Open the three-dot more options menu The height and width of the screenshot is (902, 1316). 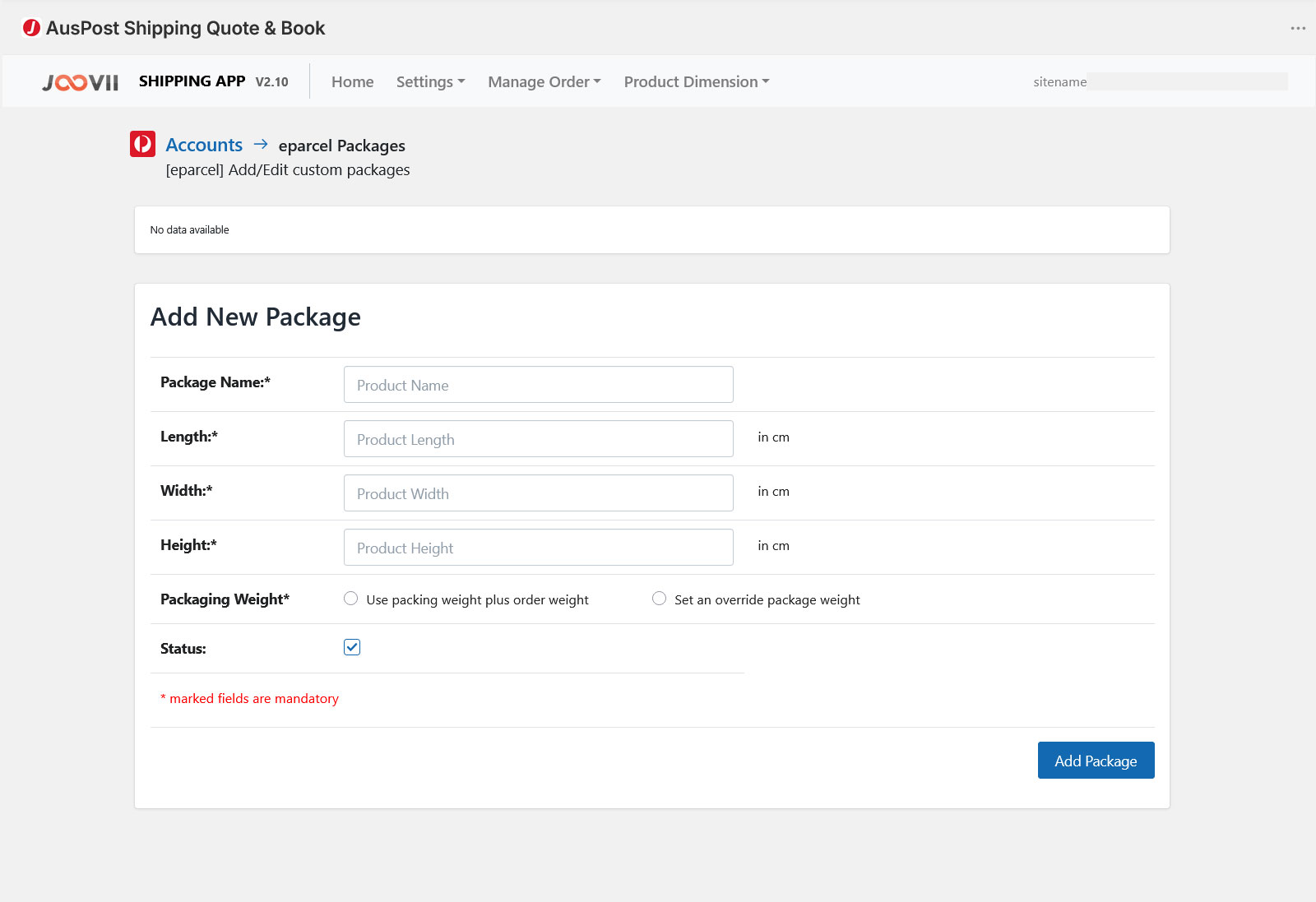point(1298,28)
